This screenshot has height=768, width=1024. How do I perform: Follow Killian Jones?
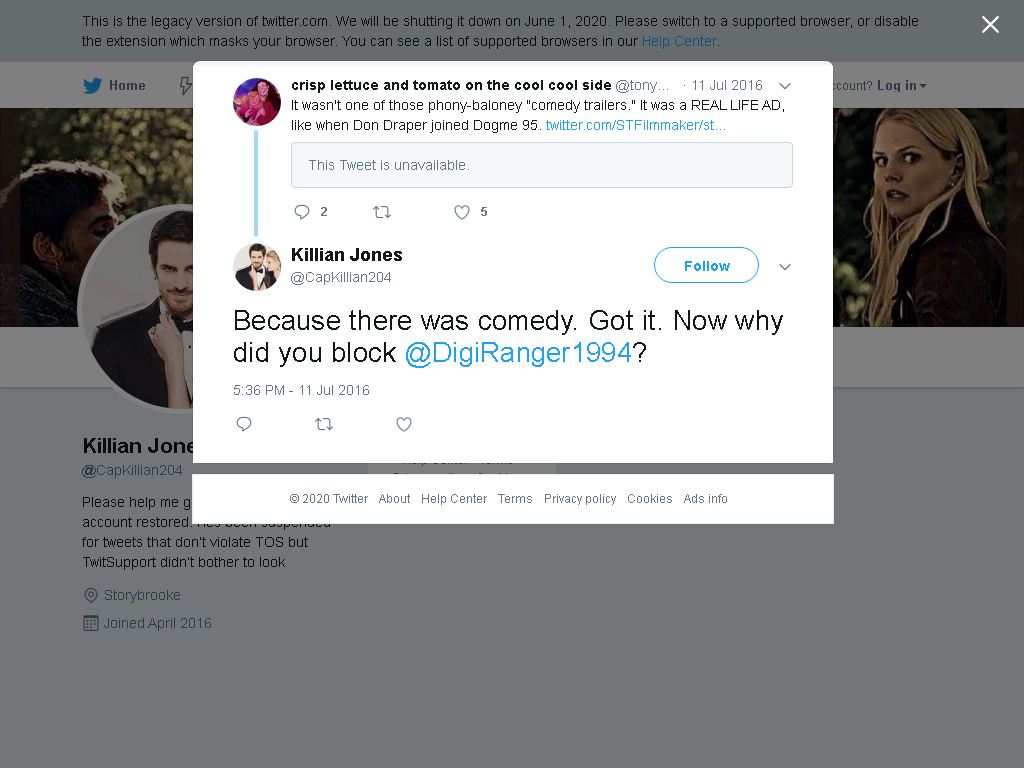pyautogui.click(x=706, y=265)
